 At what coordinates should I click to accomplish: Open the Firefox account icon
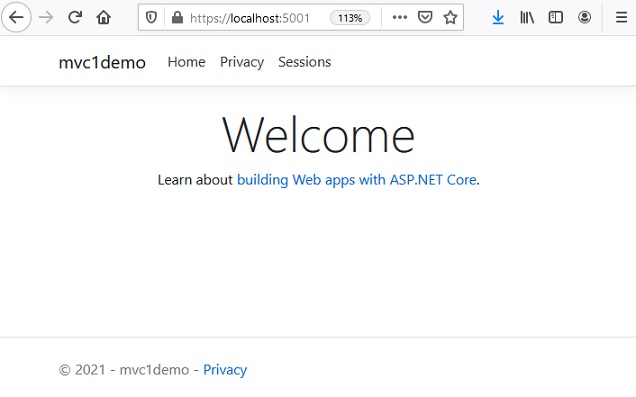point(584,17)
